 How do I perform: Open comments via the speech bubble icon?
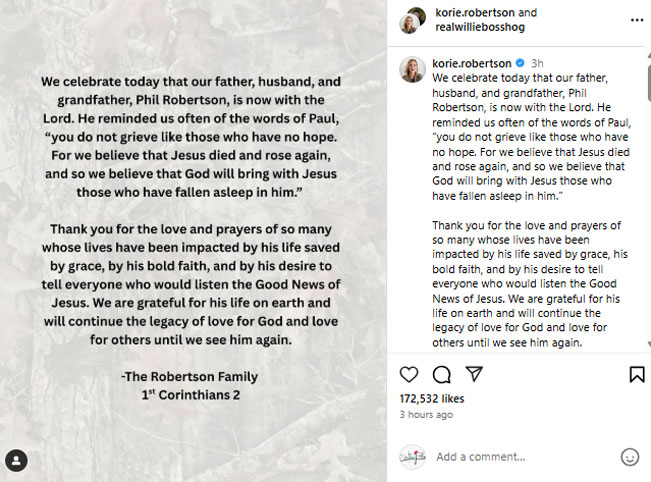tap(442, 374)
